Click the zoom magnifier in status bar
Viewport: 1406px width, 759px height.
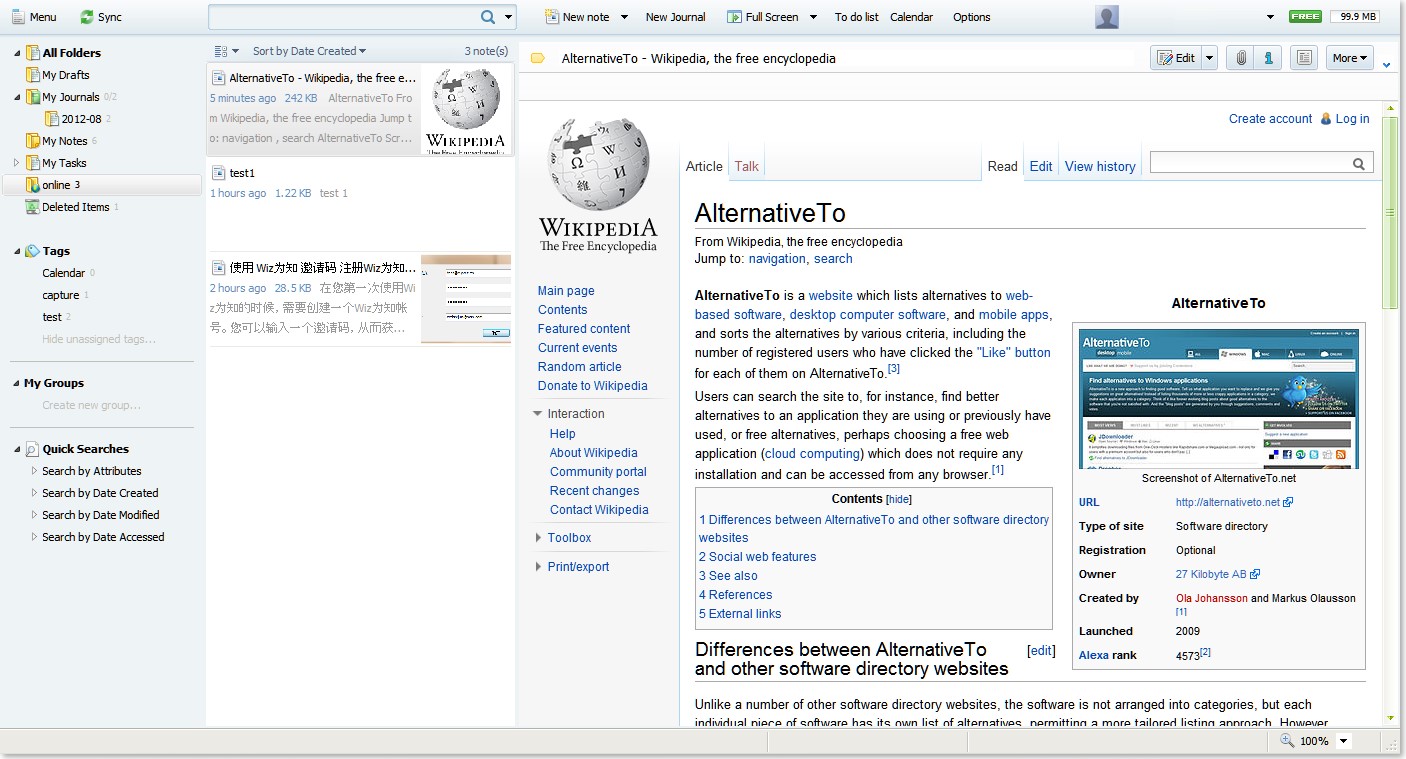[x=1287, y=741]
